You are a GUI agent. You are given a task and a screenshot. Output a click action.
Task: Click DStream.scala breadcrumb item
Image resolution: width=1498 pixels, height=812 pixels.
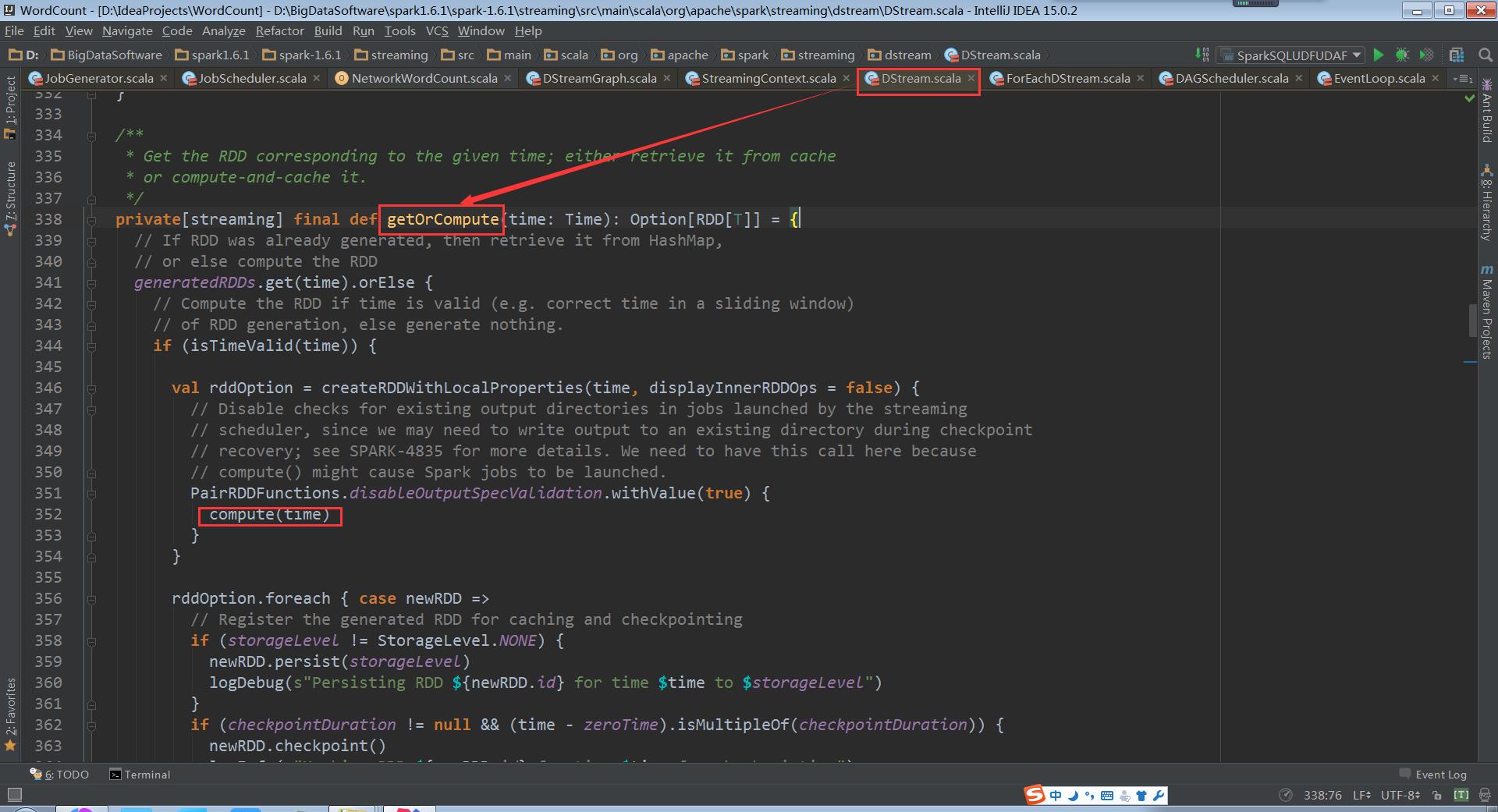pyautogui.click(x=992, y=55)
